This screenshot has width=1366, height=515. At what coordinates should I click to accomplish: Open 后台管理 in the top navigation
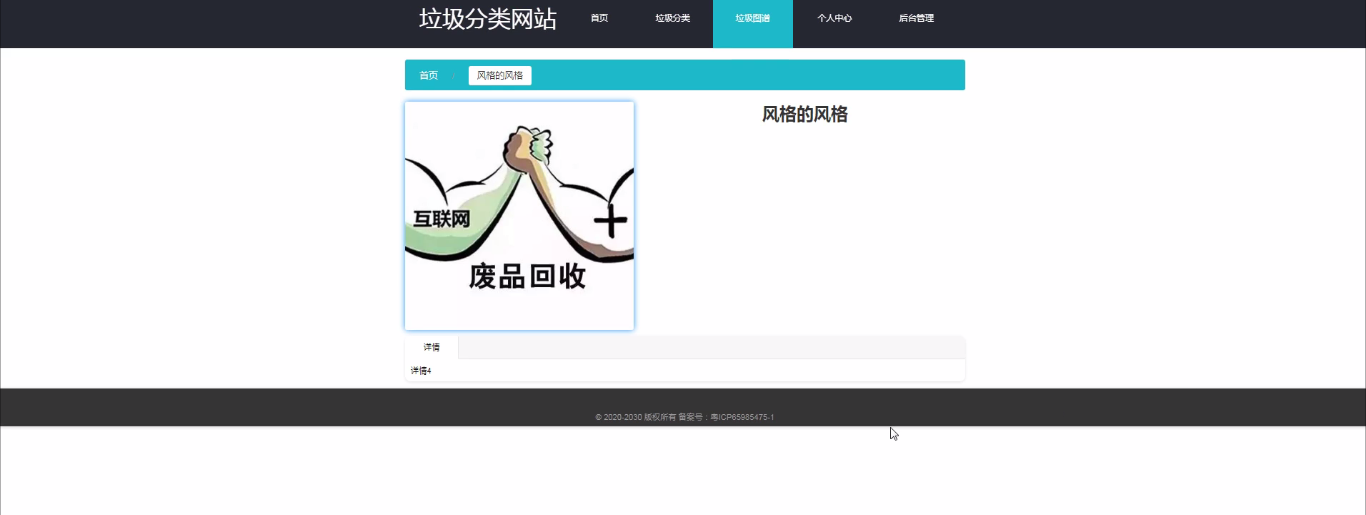916,18
